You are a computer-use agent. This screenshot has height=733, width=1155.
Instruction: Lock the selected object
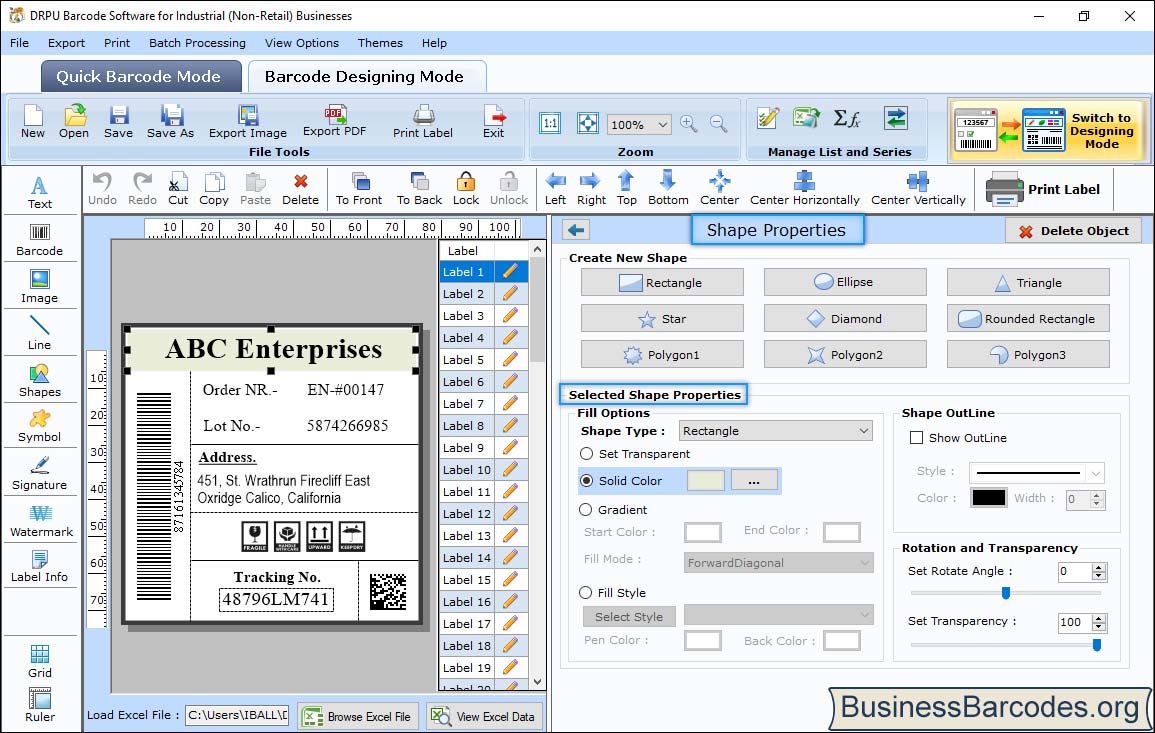466,189
